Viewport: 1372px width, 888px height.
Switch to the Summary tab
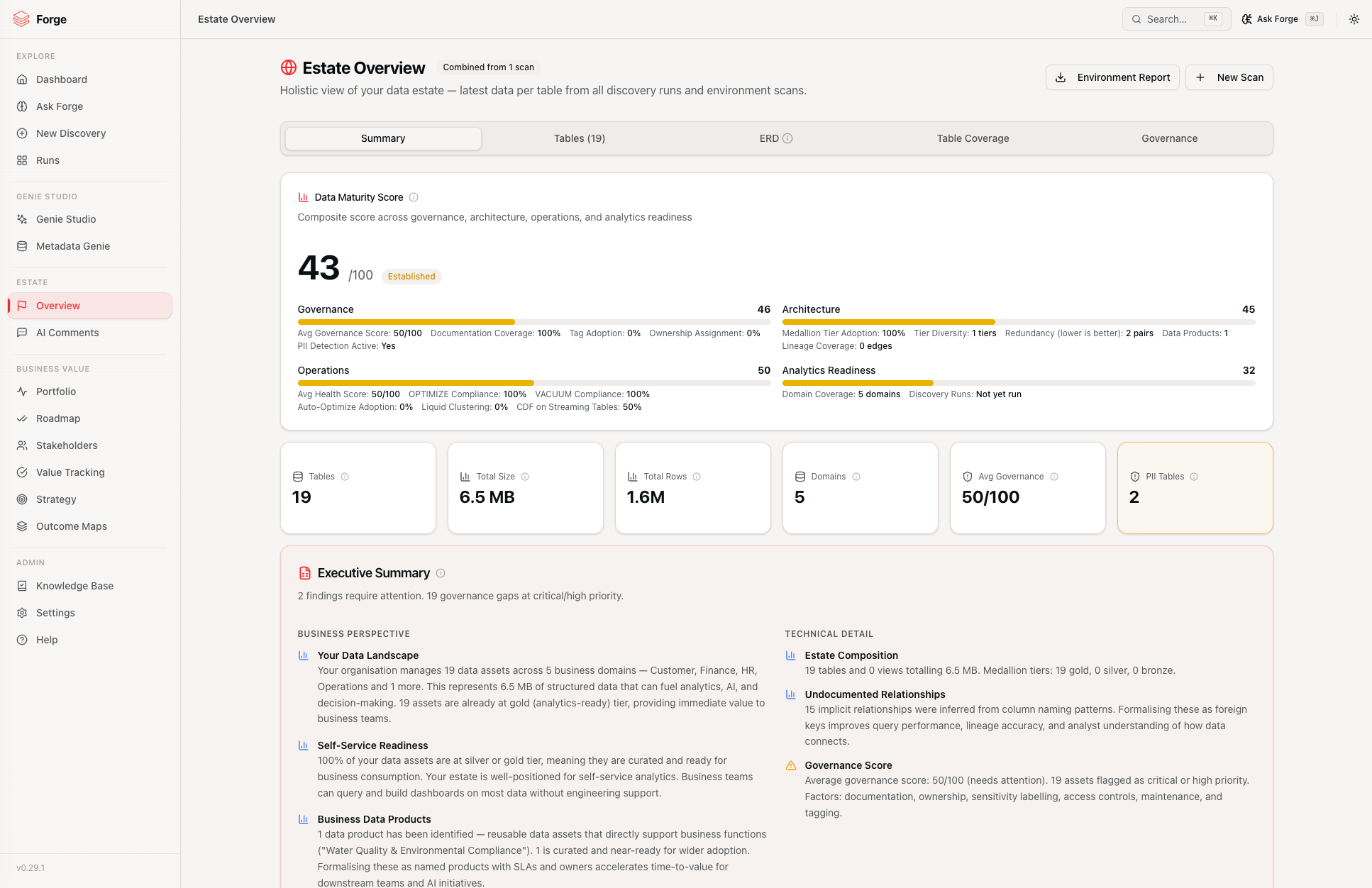tap(383, 138)
